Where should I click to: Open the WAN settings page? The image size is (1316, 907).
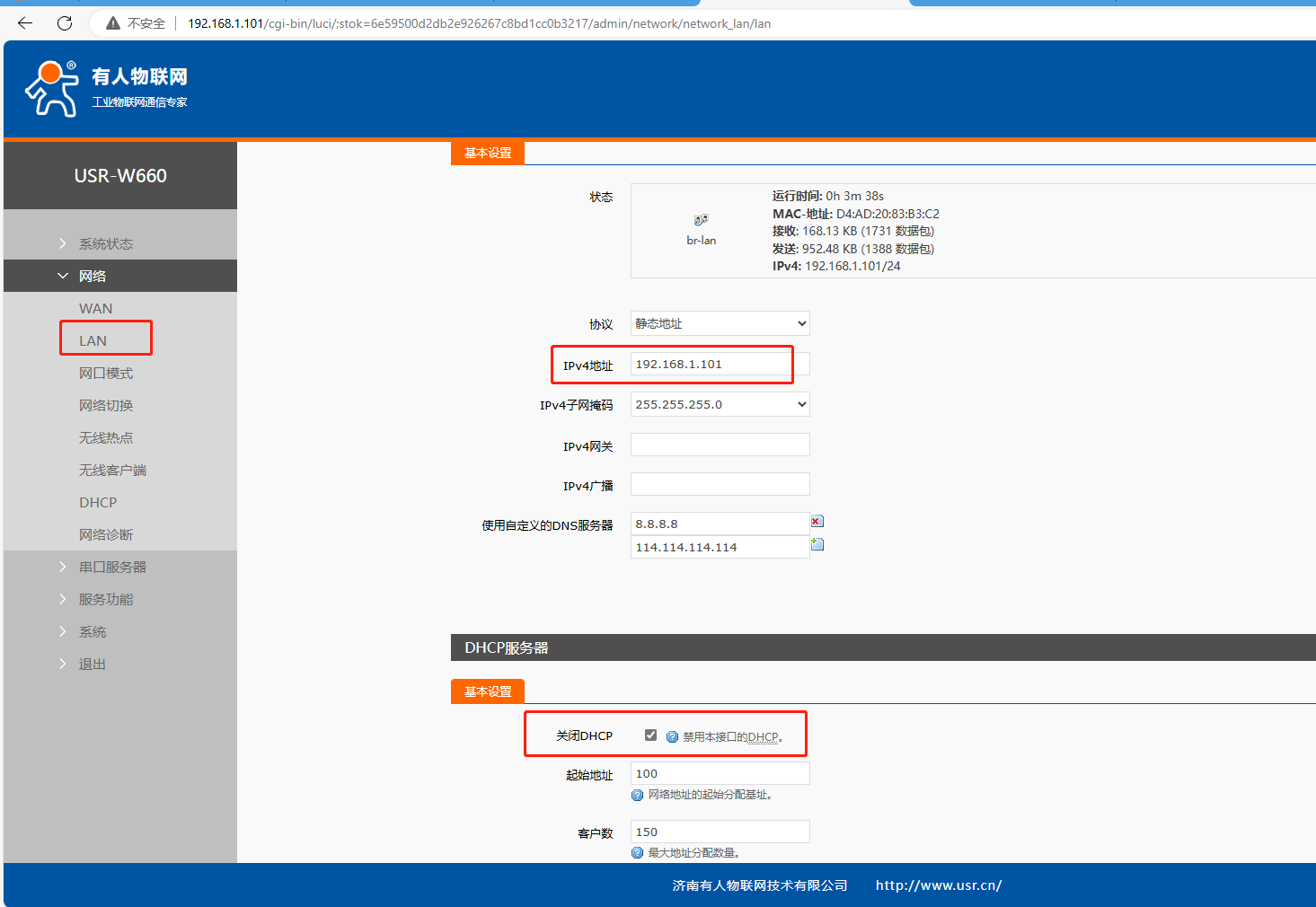click(x=95, y=308)
